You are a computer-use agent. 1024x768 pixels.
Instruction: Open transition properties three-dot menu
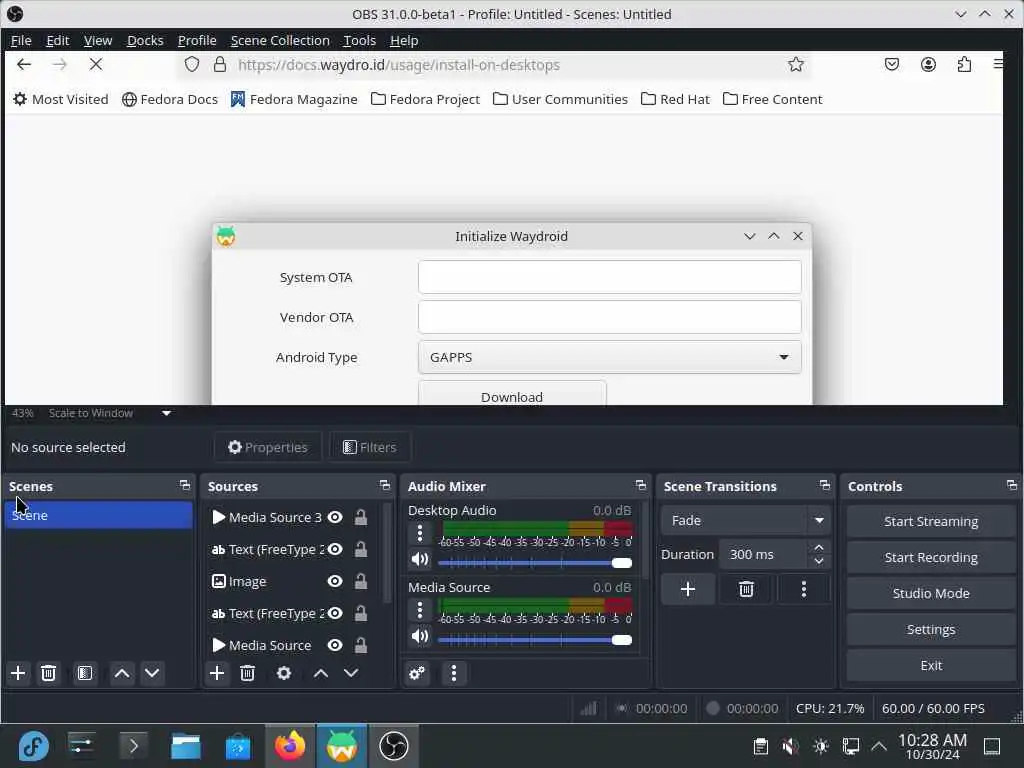tap(804, 589)
